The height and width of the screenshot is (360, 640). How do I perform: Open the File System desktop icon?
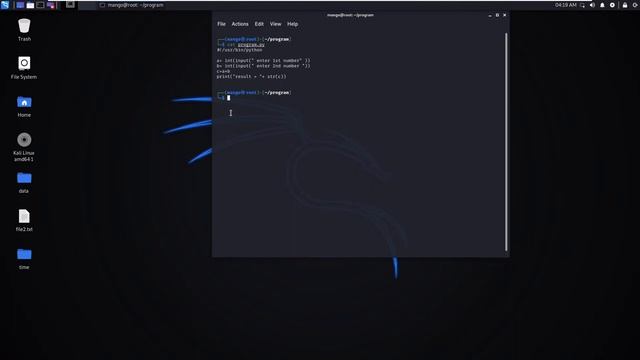[24, 68]
